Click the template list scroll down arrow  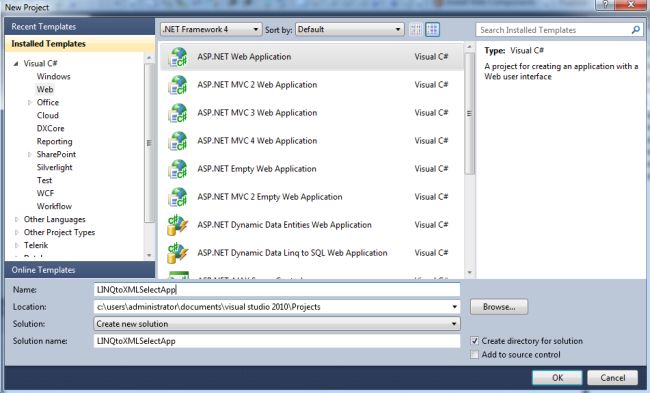pyautogui.click(x=469, y=273)
